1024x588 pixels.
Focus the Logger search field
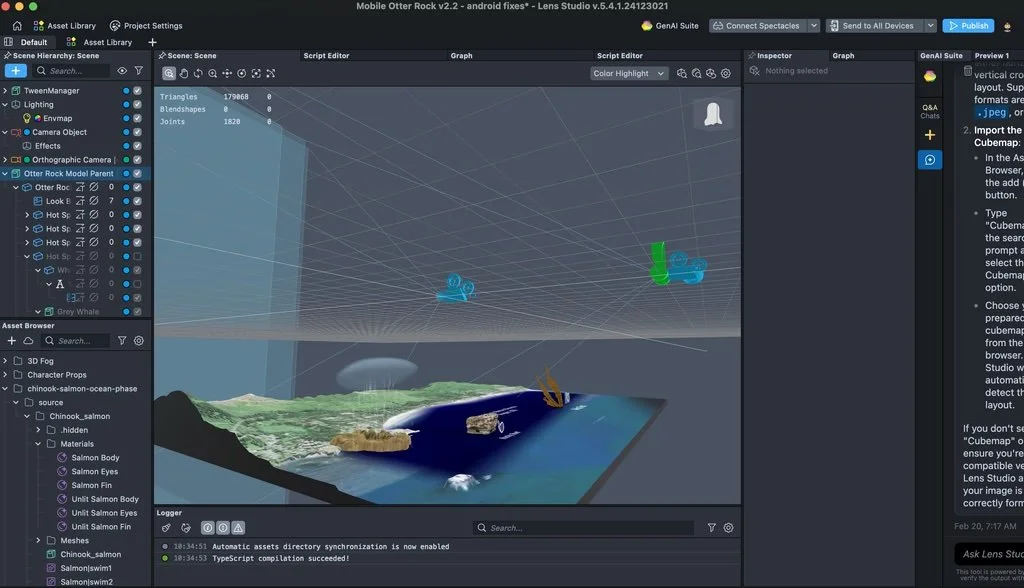click(x=584, y=527)
